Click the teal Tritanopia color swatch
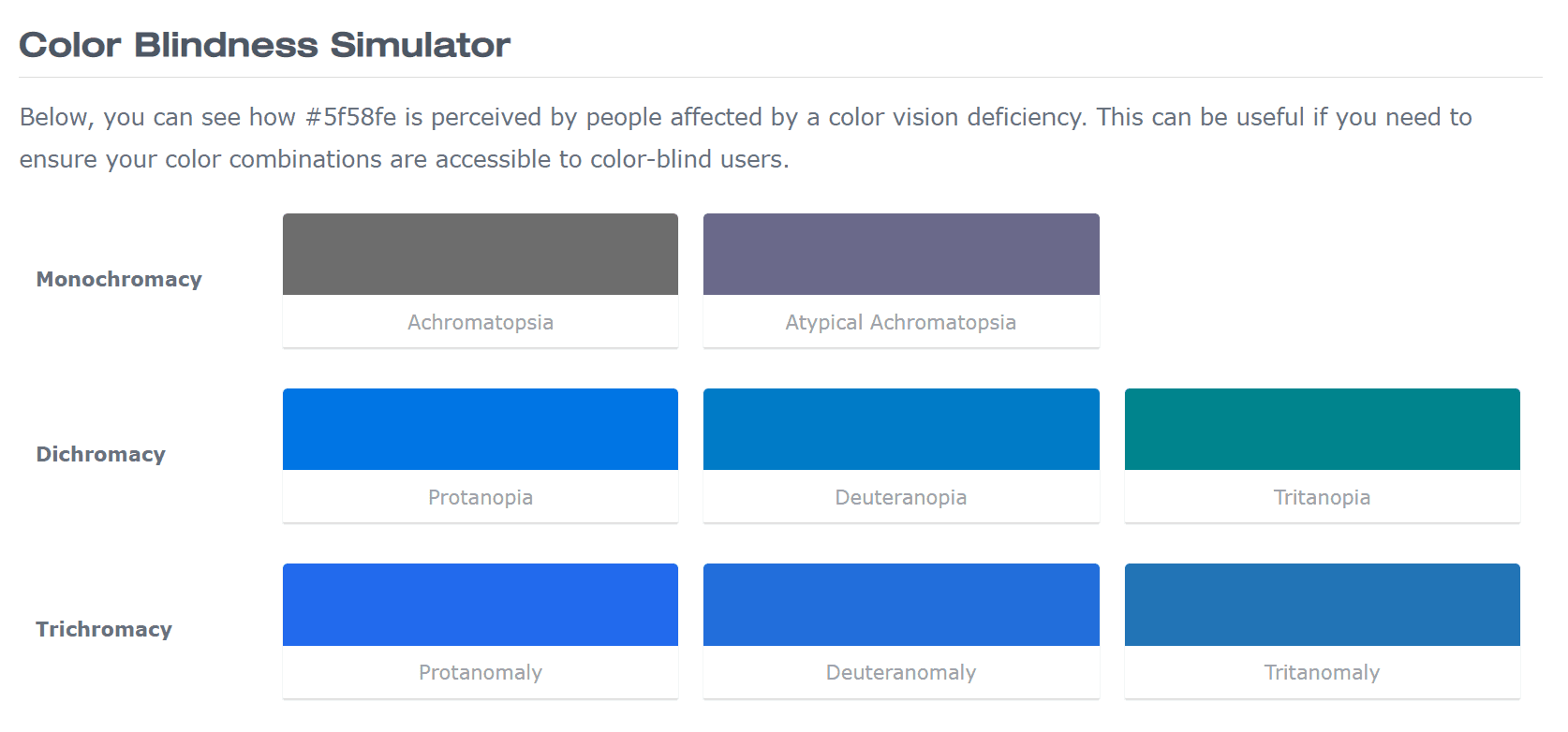The width and height of the screenshot is (1568, 732). tap(1323, 429)
